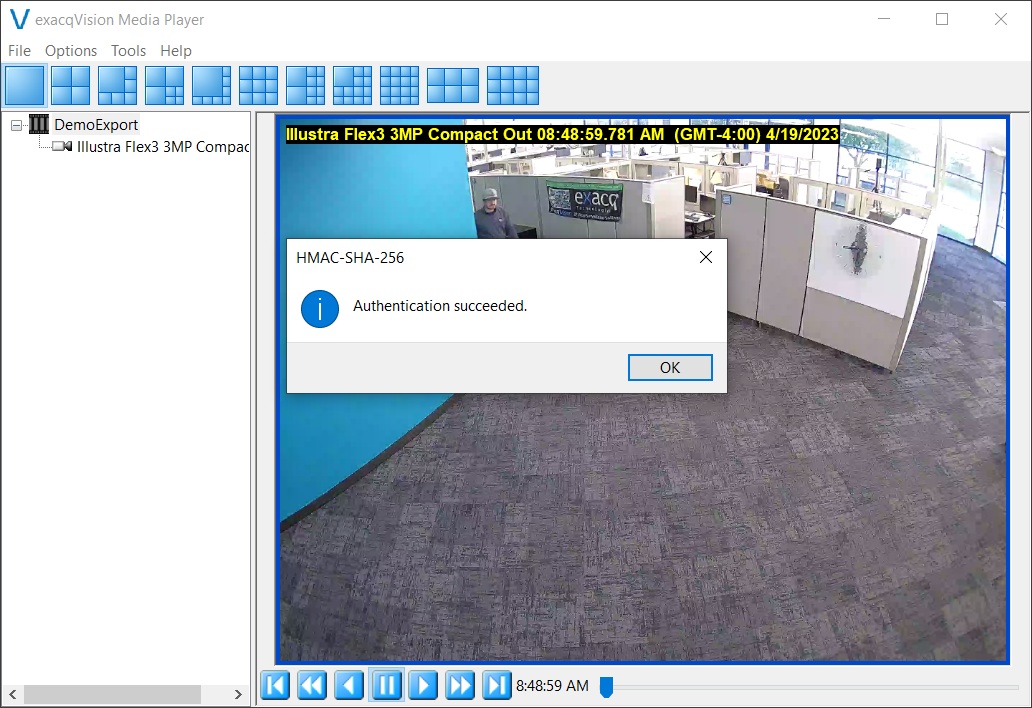The image size is (1032, 708).
Task: Select the Illustra Flex3 3MP Compact camera
Action: (x=163, y=147)
